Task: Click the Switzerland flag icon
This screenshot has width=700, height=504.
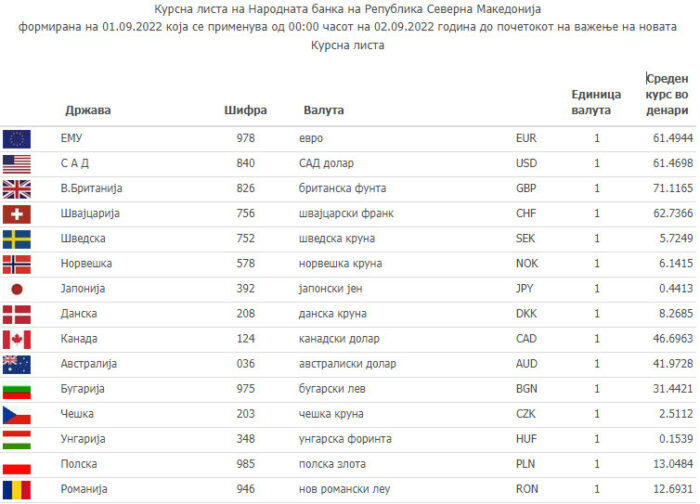Action: (x=17, y=214)
